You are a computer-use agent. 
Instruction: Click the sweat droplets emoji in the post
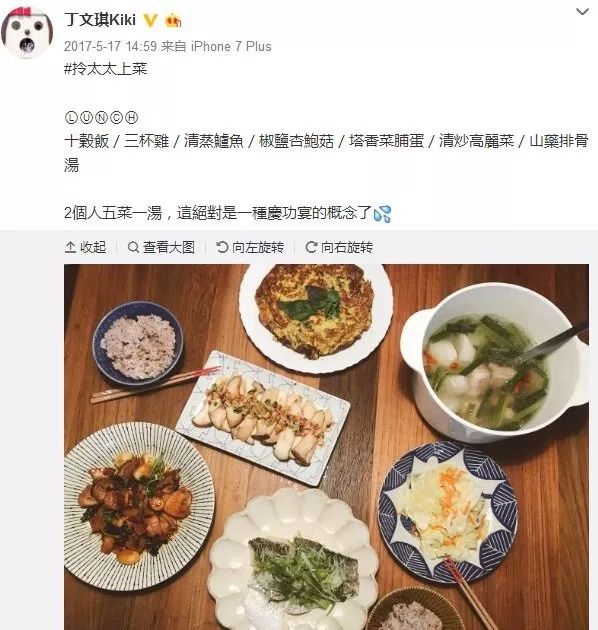coord(382,214)
